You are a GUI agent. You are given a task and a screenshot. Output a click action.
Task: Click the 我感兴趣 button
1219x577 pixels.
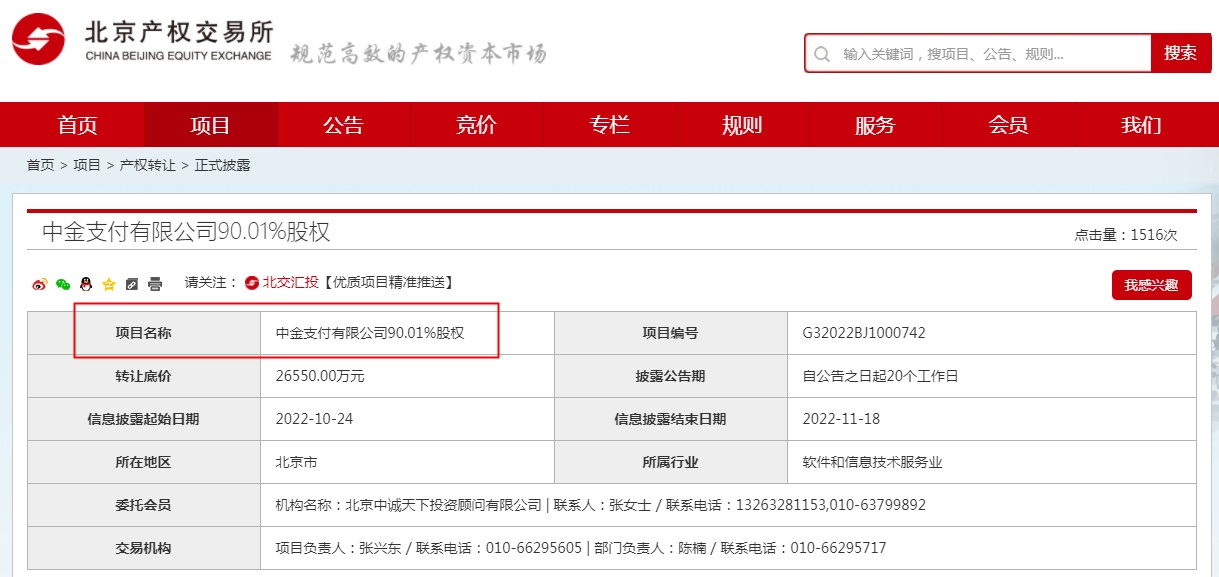click(x=1151, y=285)
